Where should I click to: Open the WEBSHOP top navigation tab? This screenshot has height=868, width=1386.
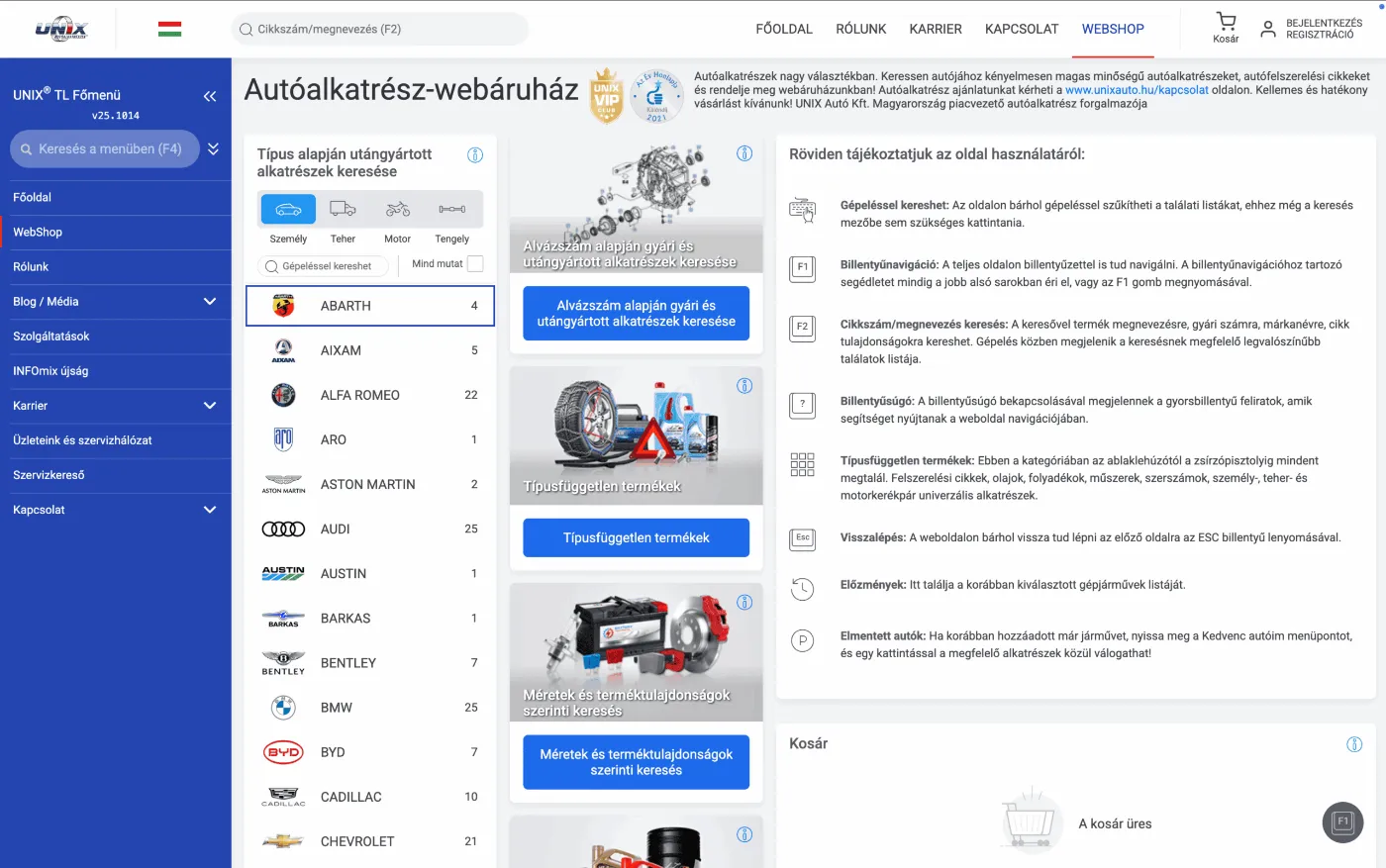(x=1113, y=29)
